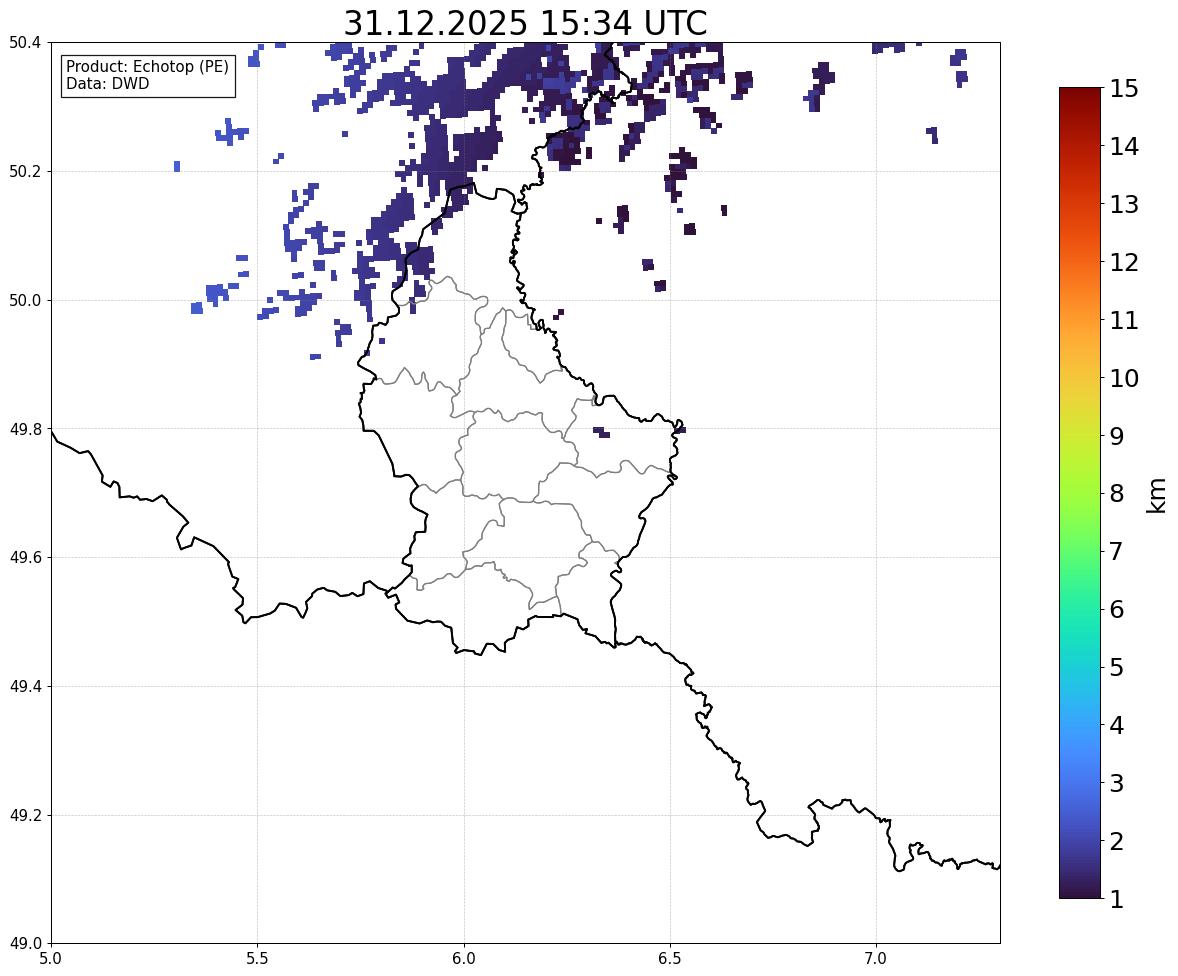Click the colorbar tick label '2'
The width and height of the screenshot is (1178, 976).
[x=1117, y=841]
